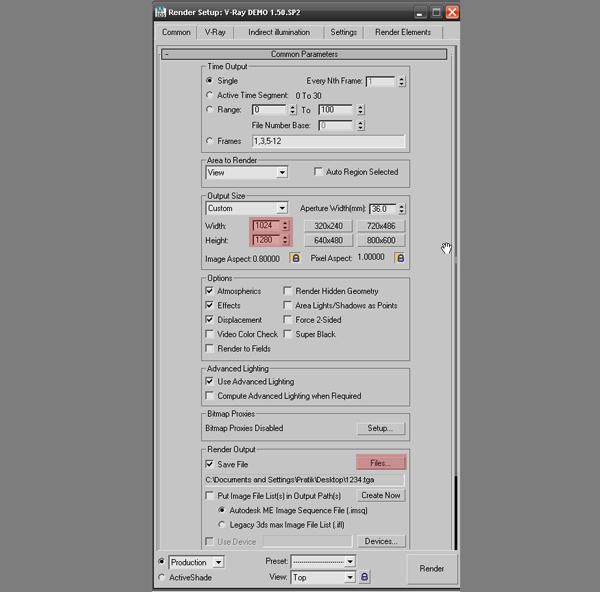
Task: Adjust the Every Nth Frame spinner
Action: coord(401,81)
